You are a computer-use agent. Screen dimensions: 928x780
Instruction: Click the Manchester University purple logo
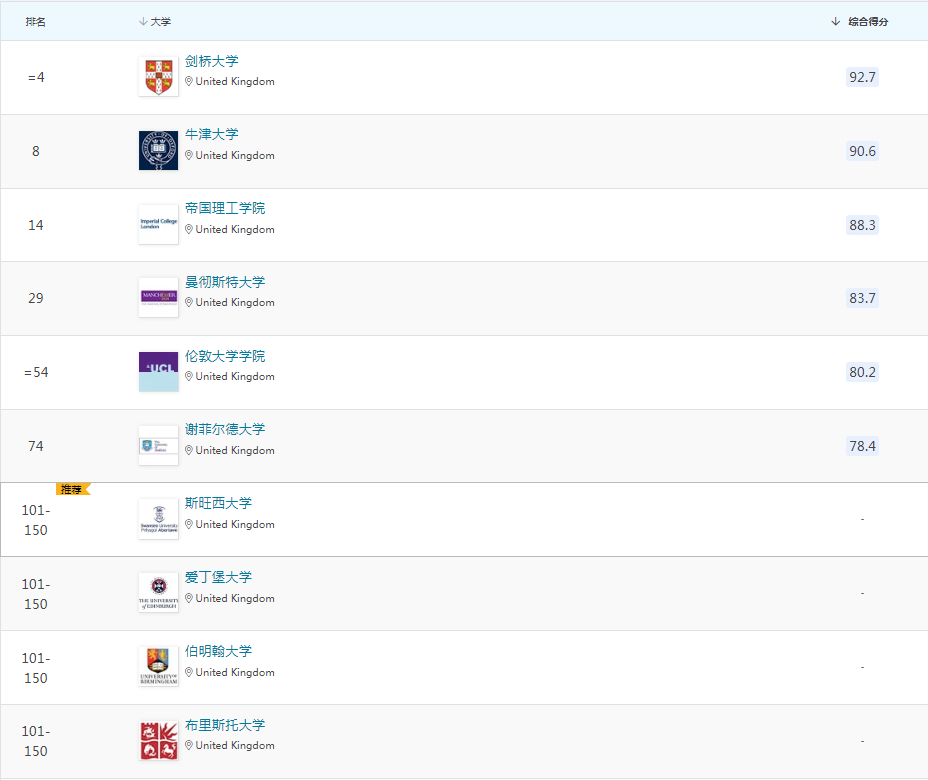pos(158,298)
